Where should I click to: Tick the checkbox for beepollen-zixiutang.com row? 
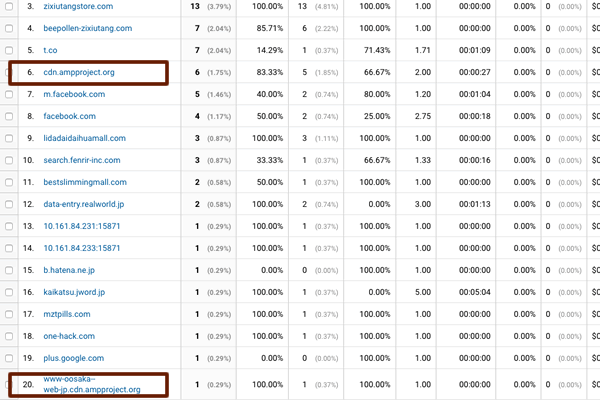coord(9,28)
